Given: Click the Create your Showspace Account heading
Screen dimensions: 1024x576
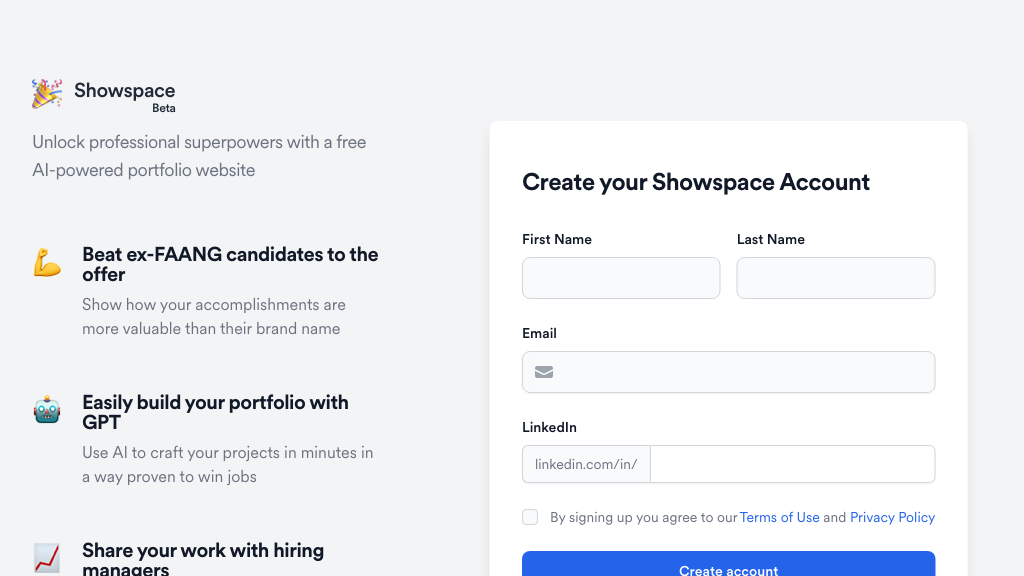Looking at the screenshot, I should (x=696, y=182).
